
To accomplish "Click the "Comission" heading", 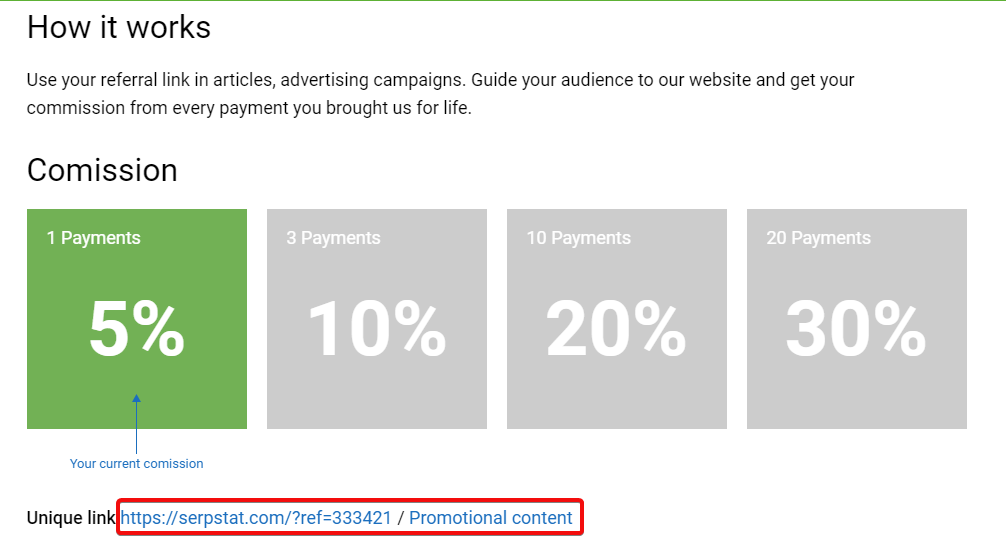I will click(x=102, y=170).
